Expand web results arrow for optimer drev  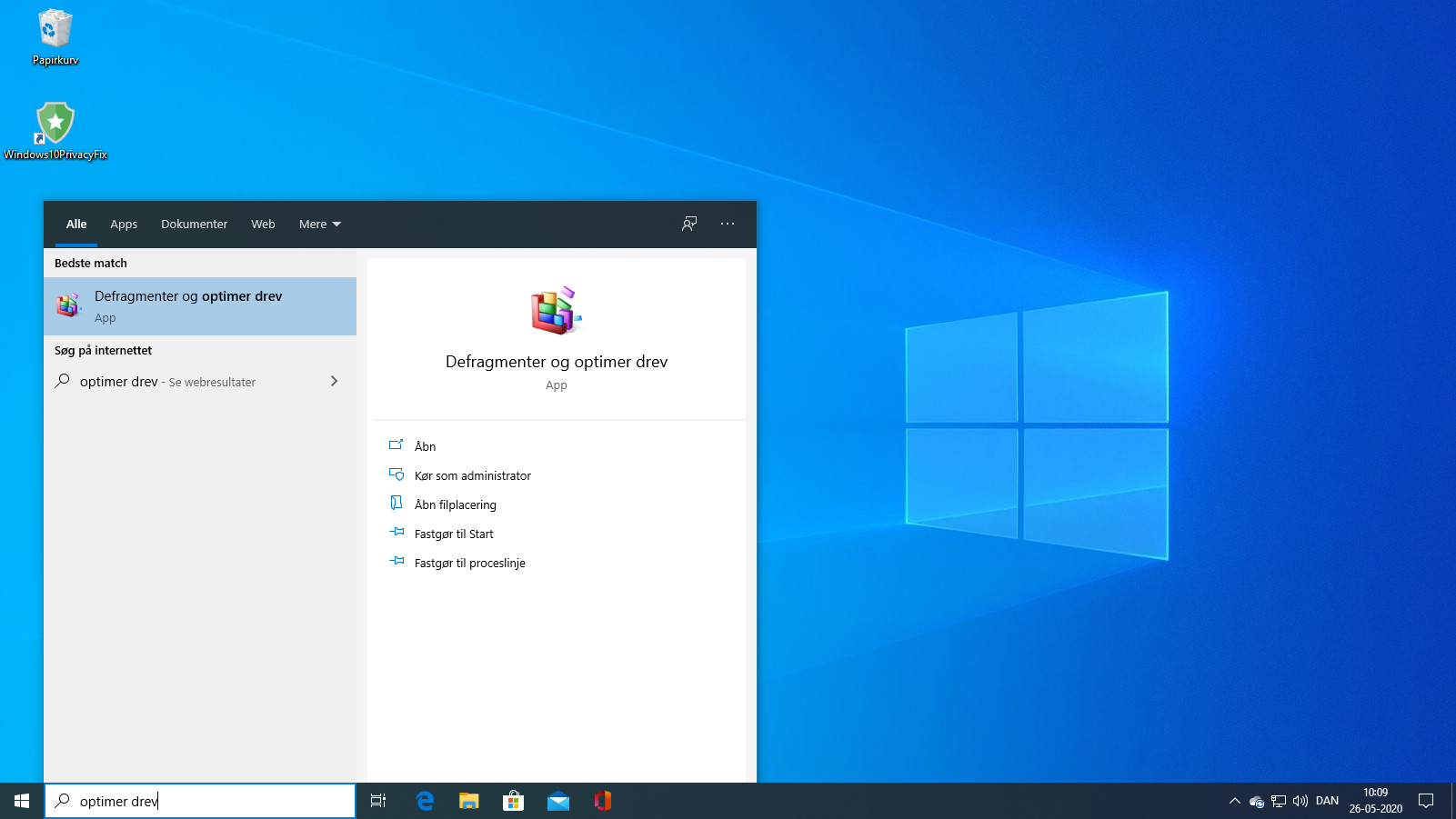334,382
